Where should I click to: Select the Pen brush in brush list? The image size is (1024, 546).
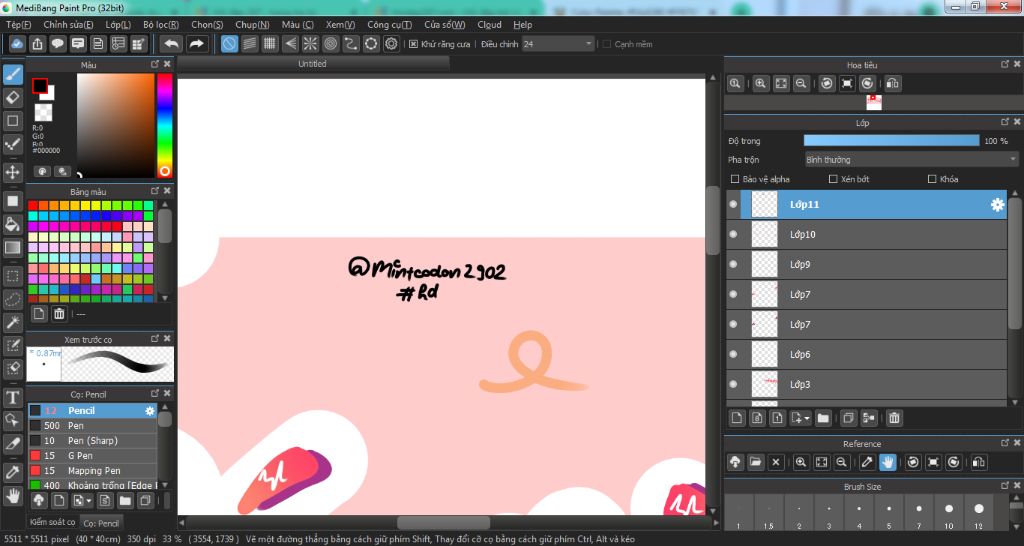pyautogui.click(x=92, y=426)
